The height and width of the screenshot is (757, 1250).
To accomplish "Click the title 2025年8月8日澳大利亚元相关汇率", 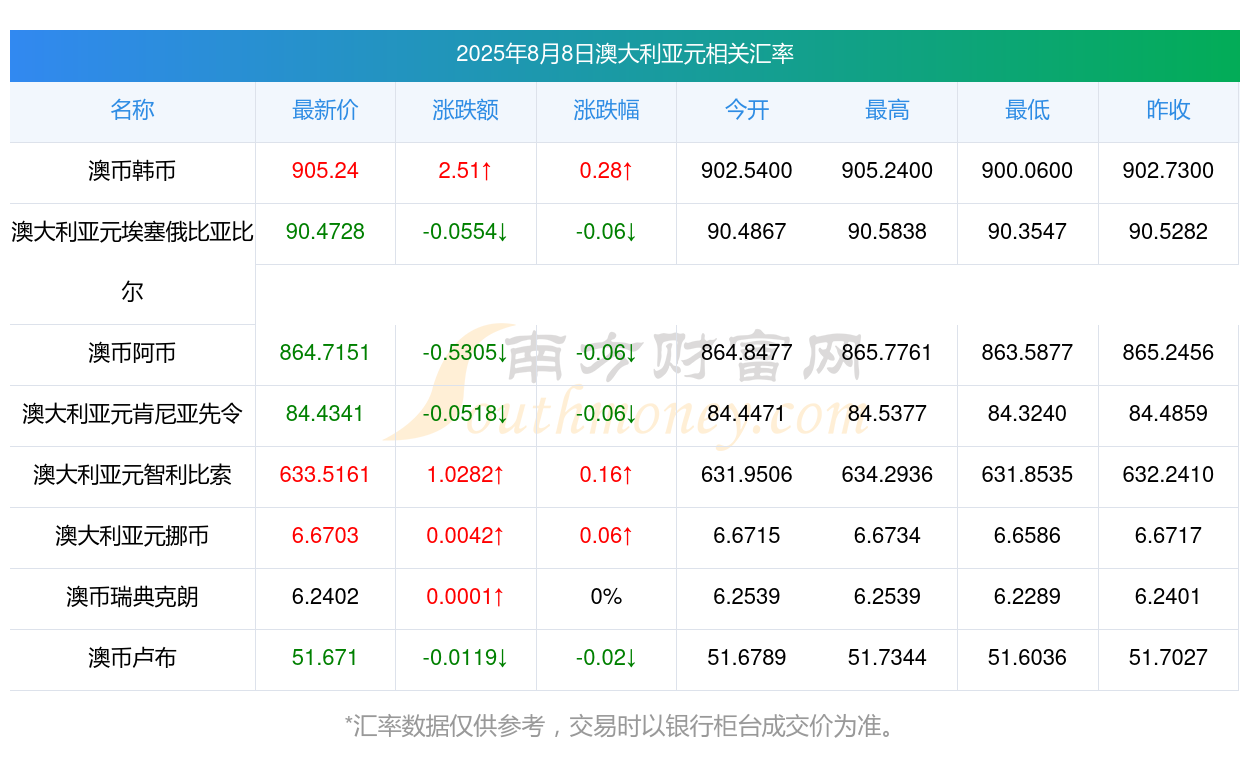I will [x=625, y=54].
